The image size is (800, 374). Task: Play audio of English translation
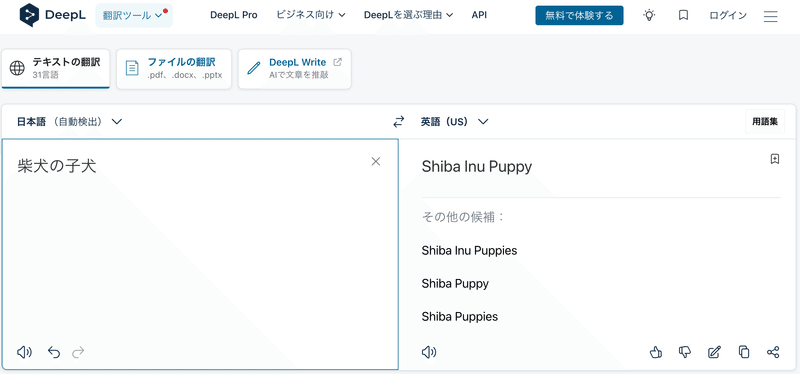[x=429, y=352]
